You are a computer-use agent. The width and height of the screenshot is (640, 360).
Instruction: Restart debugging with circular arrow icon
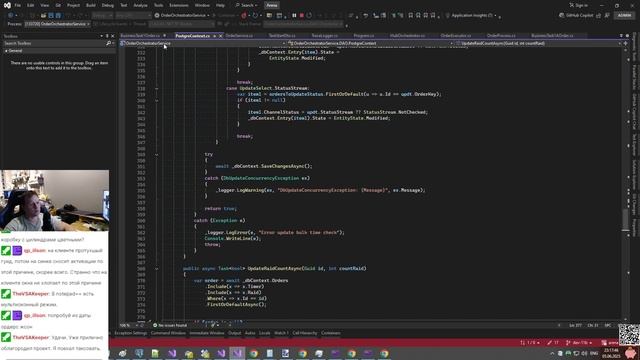pyautogui.click(x=309, y=16)
